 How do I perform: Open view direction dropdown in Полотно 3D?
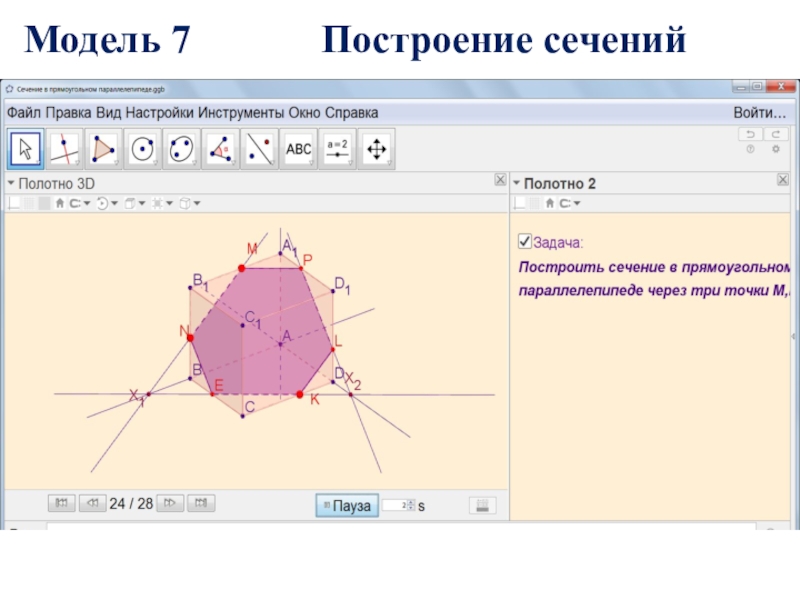(x=135, y=204)
